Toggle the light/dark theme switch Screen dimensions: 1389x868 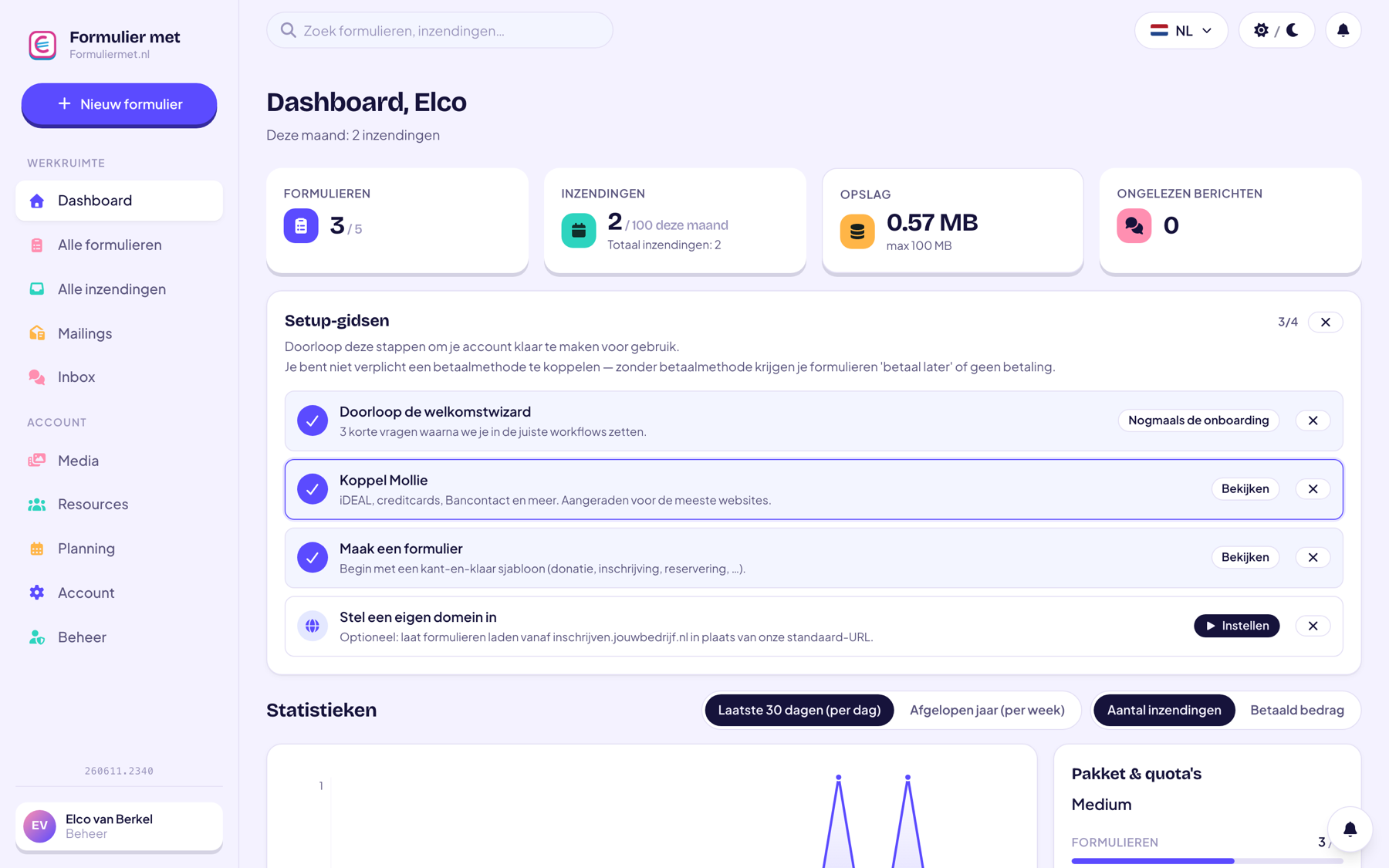click(x=1276, y=30)
